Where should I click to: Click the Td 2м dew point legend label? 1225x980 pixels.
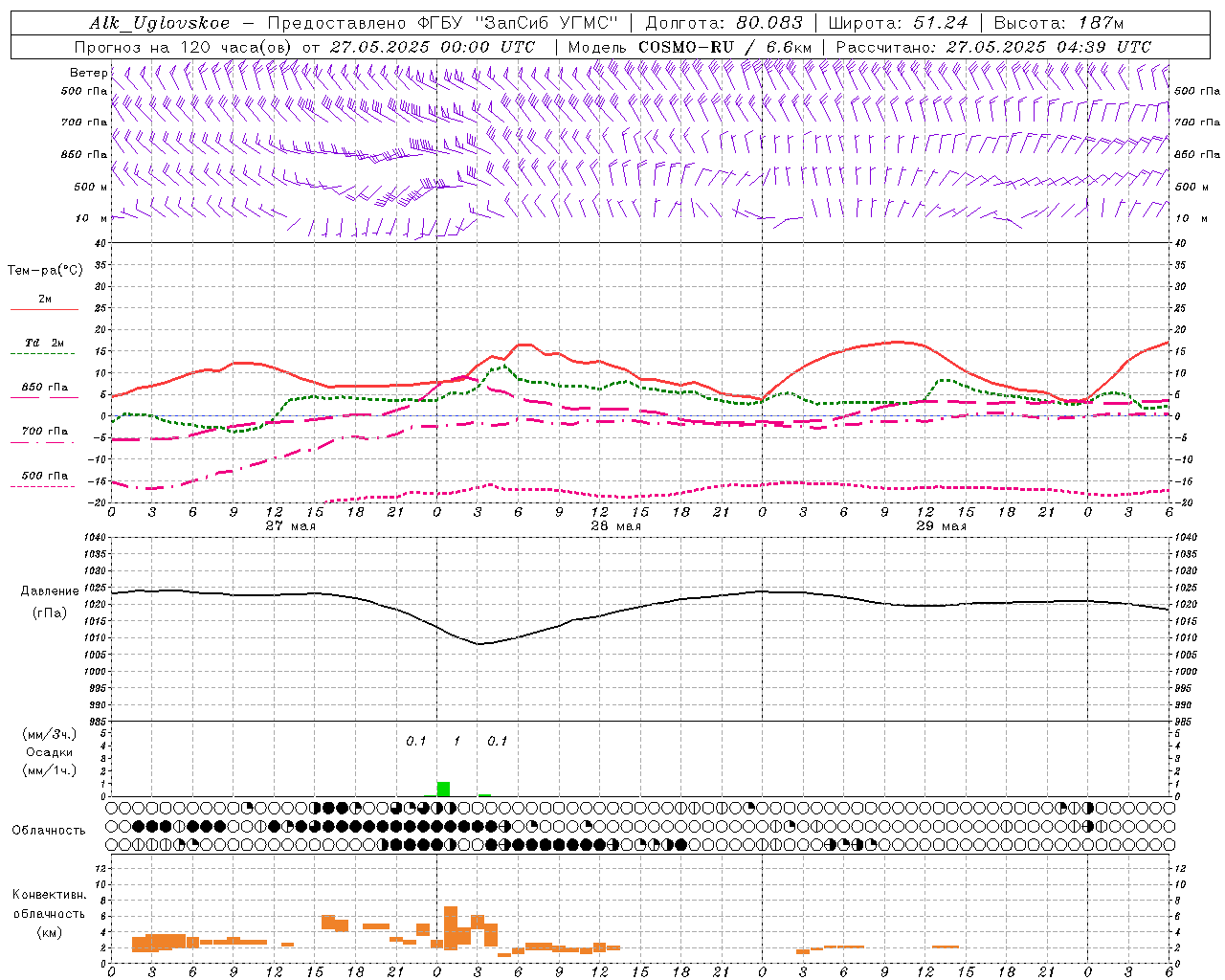point(44,343)
